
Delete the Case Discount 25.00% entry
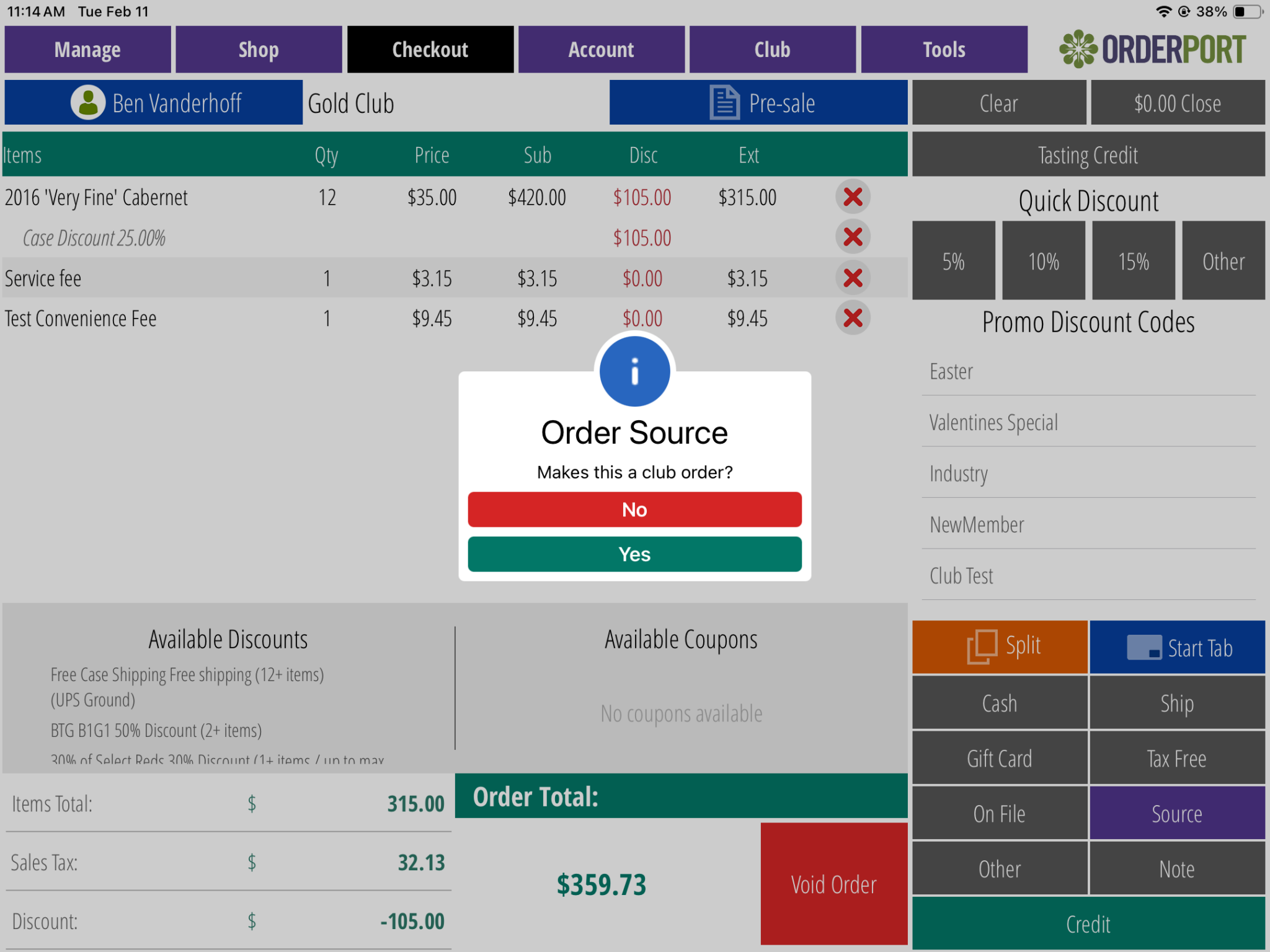coord(852,237)
